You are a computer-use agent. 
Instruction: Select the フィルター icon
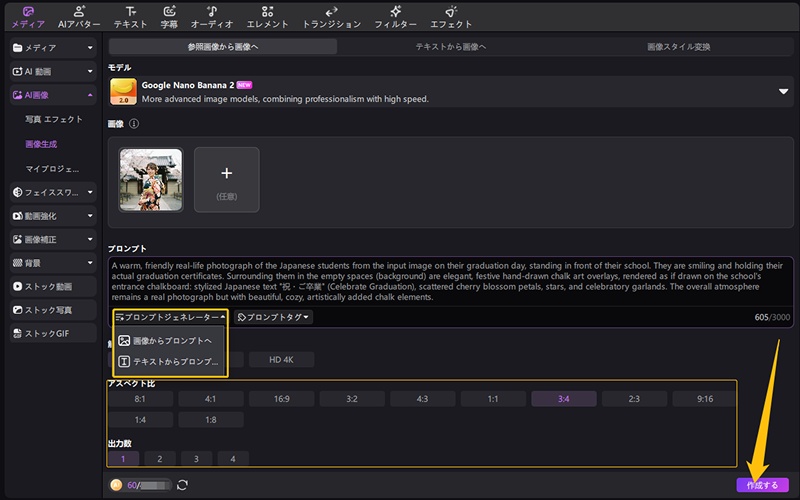(396, 15)
